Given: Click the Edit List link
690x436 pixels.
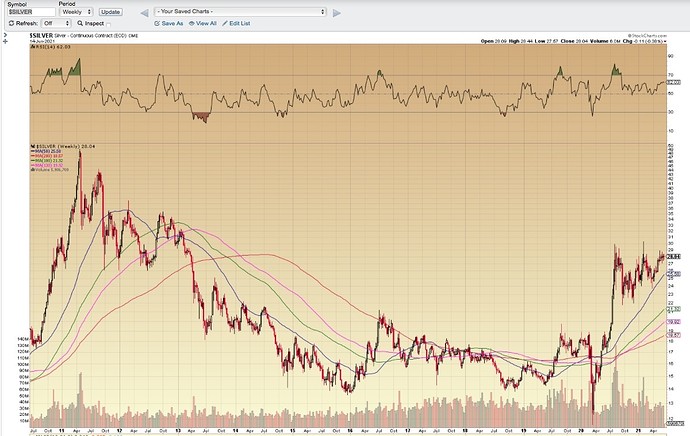Looking at the screenshot, I should (x=236, y=23).
